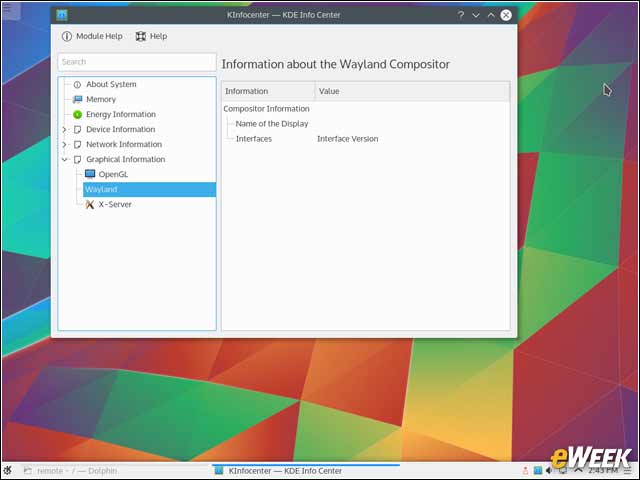Click the About System info icon

point(77,85)
